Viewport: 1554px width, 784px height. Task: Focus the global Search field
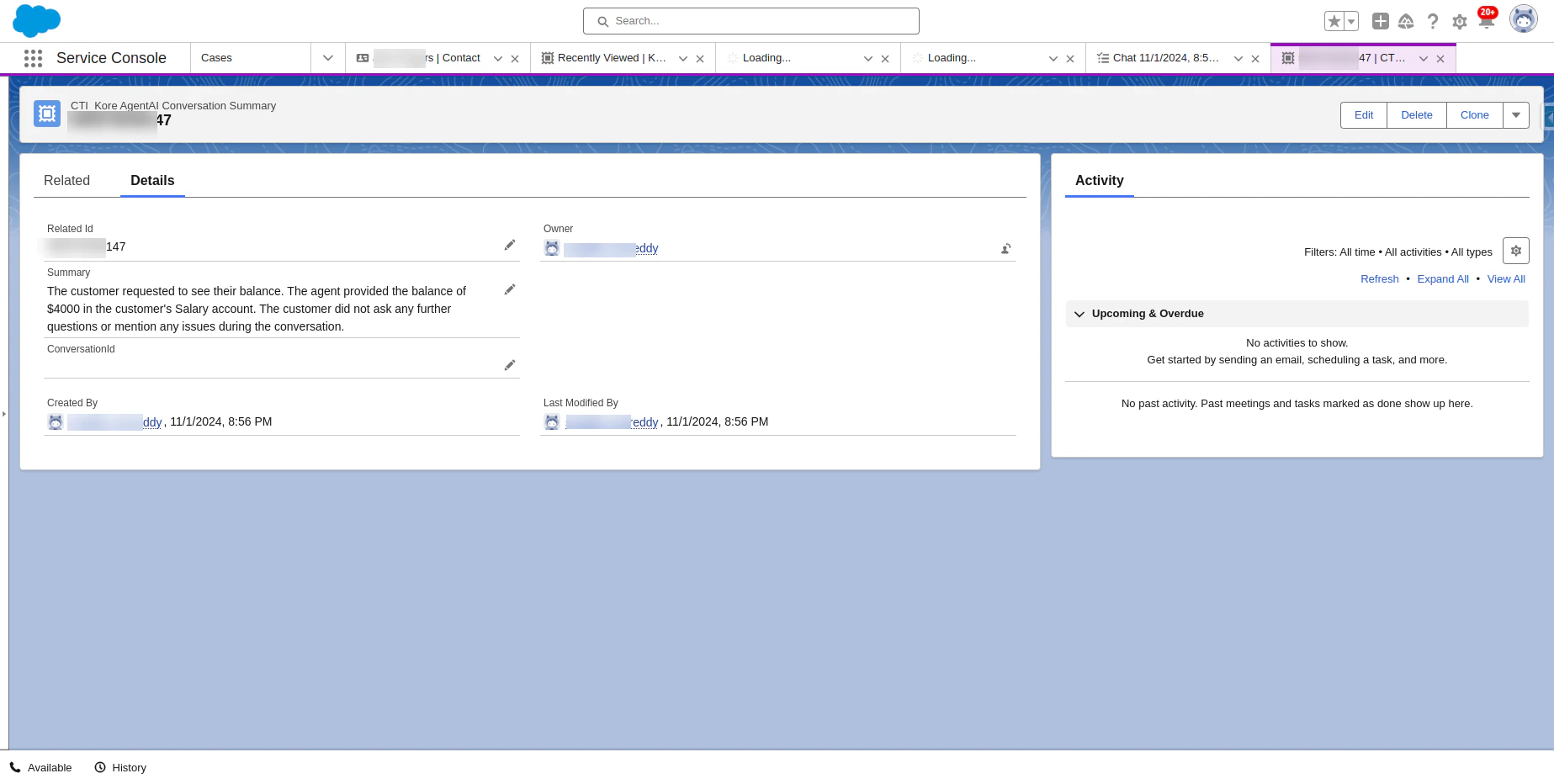point(751,21)
